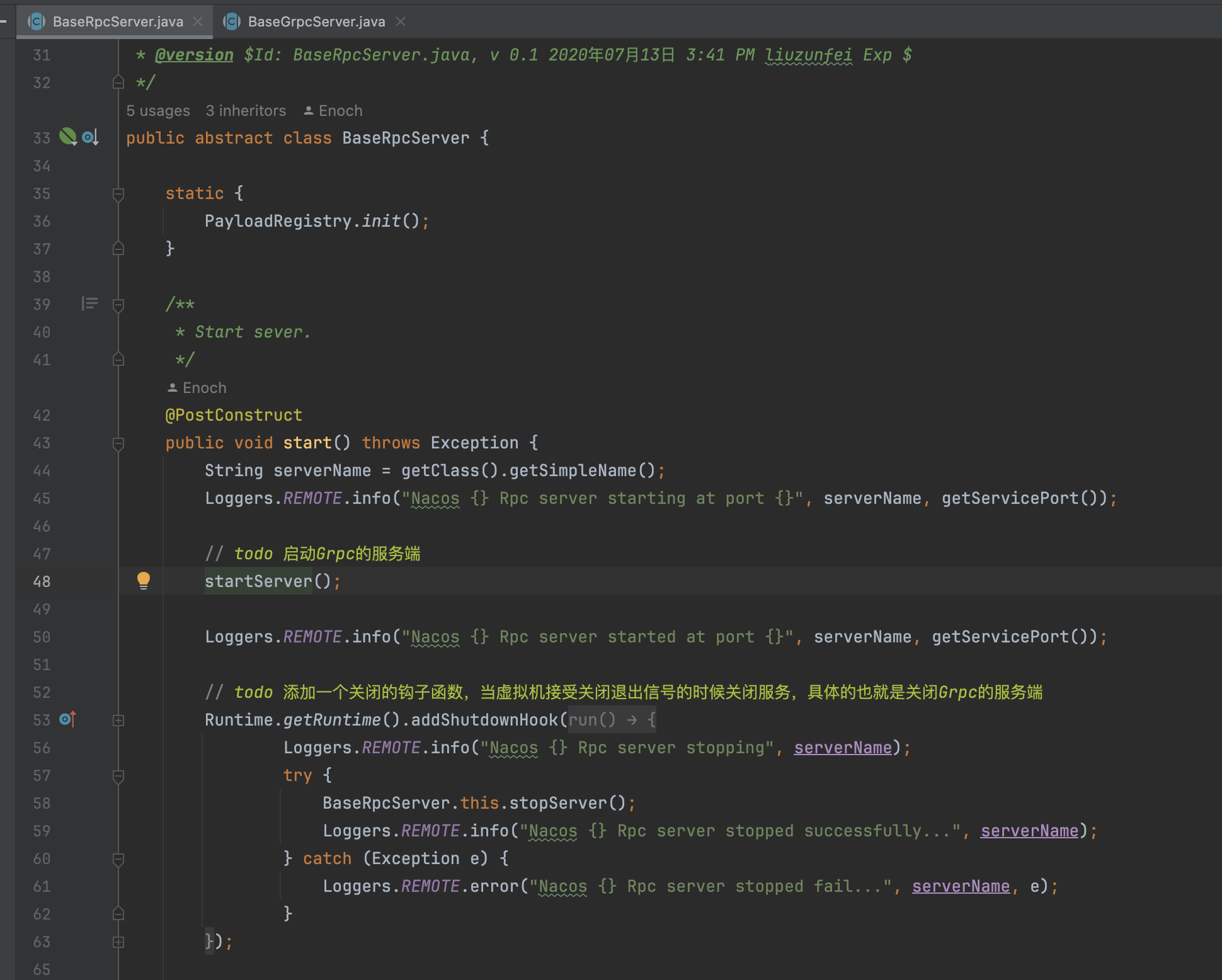Click line number 53 in the gutter

click(x=42, y=720)
